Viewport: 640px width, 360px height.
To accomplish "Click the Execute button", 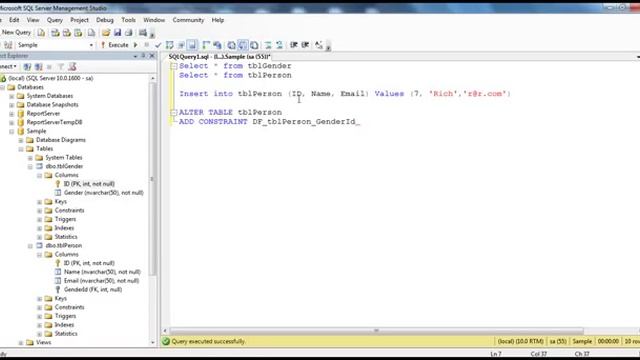I will [x=115, y=45].
